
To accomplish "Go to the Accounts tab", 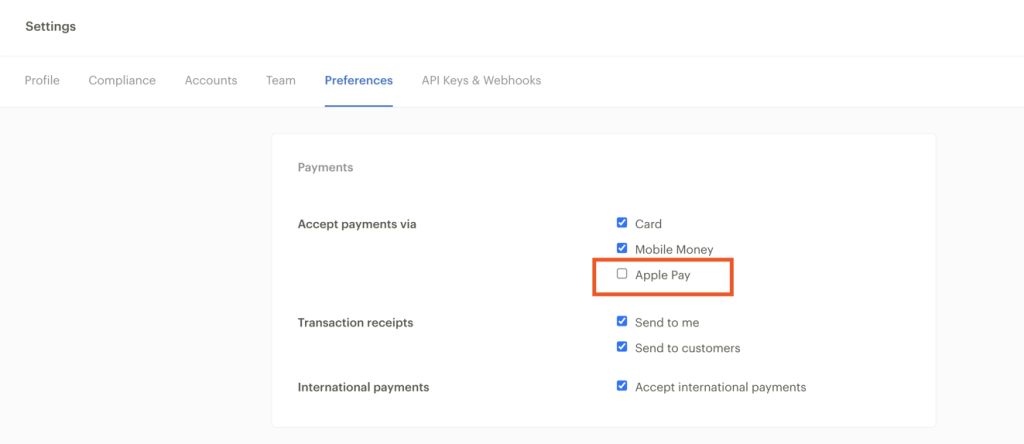I will click(211, 80).
